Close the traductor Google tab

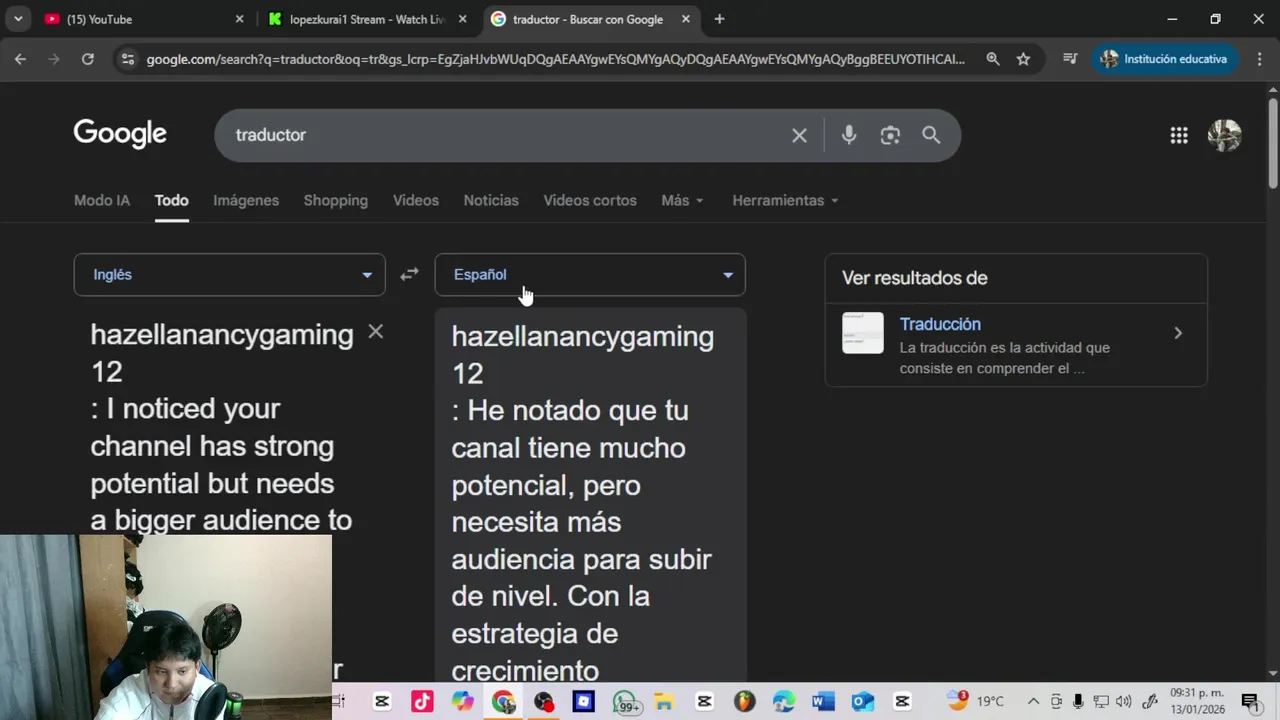[686, 19]
